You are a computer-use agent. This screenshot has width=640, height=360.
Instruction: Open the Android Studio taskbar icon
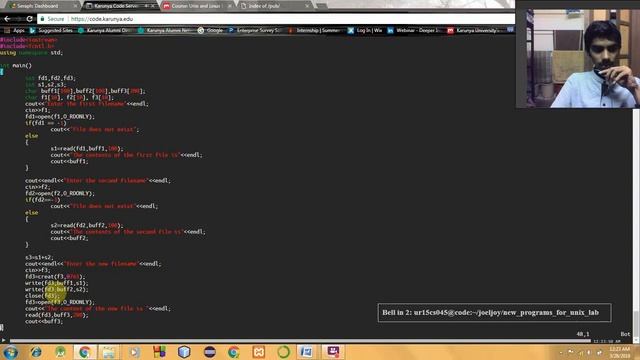coord(60,352)
